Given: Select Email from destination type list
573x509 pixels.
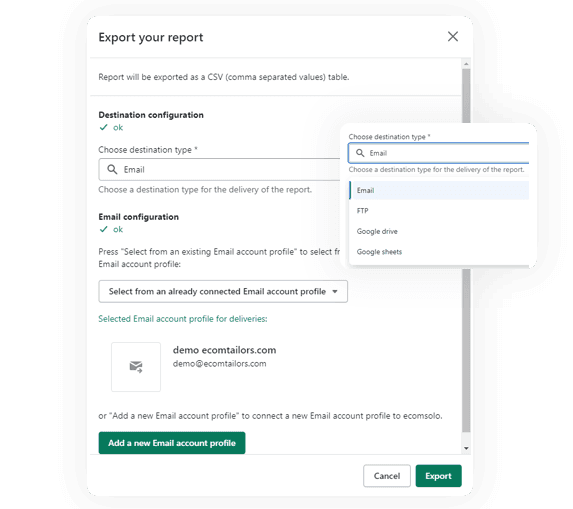Looking at the screenshot, I should click(x=439, y=190).
